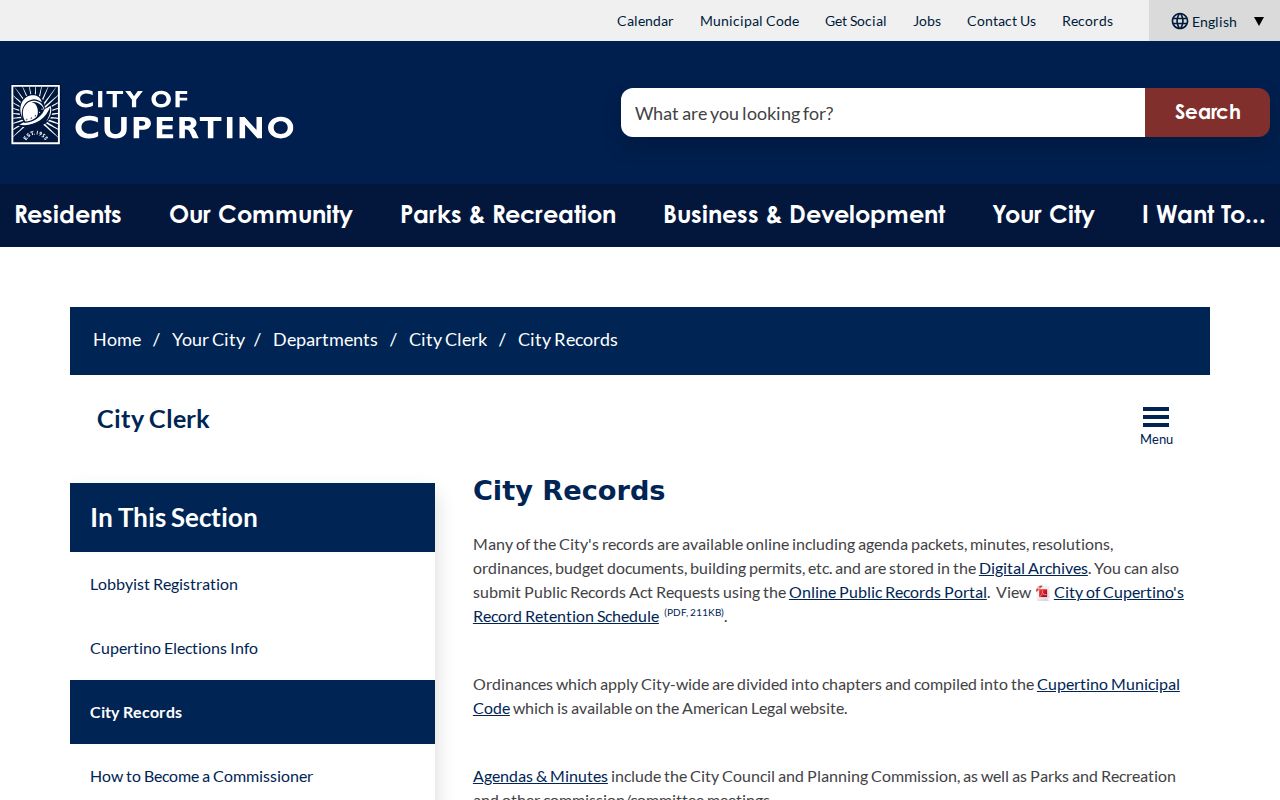Open the Calendar link in top bar
This screenshot has width=1280, height=800.
(x=645, y=21)
